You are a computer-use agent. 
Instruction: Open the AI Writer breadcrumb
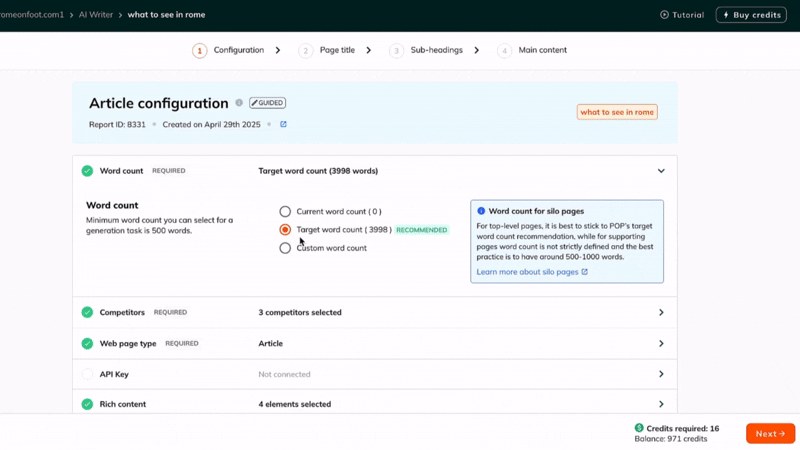click(95, 15)
